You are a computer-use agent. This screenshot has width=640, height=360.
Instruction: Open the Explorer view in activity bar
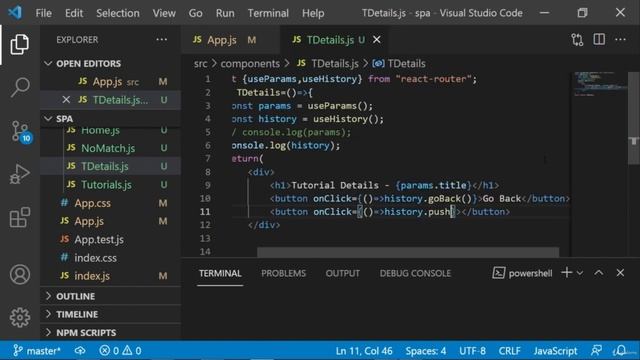point(20,44)
